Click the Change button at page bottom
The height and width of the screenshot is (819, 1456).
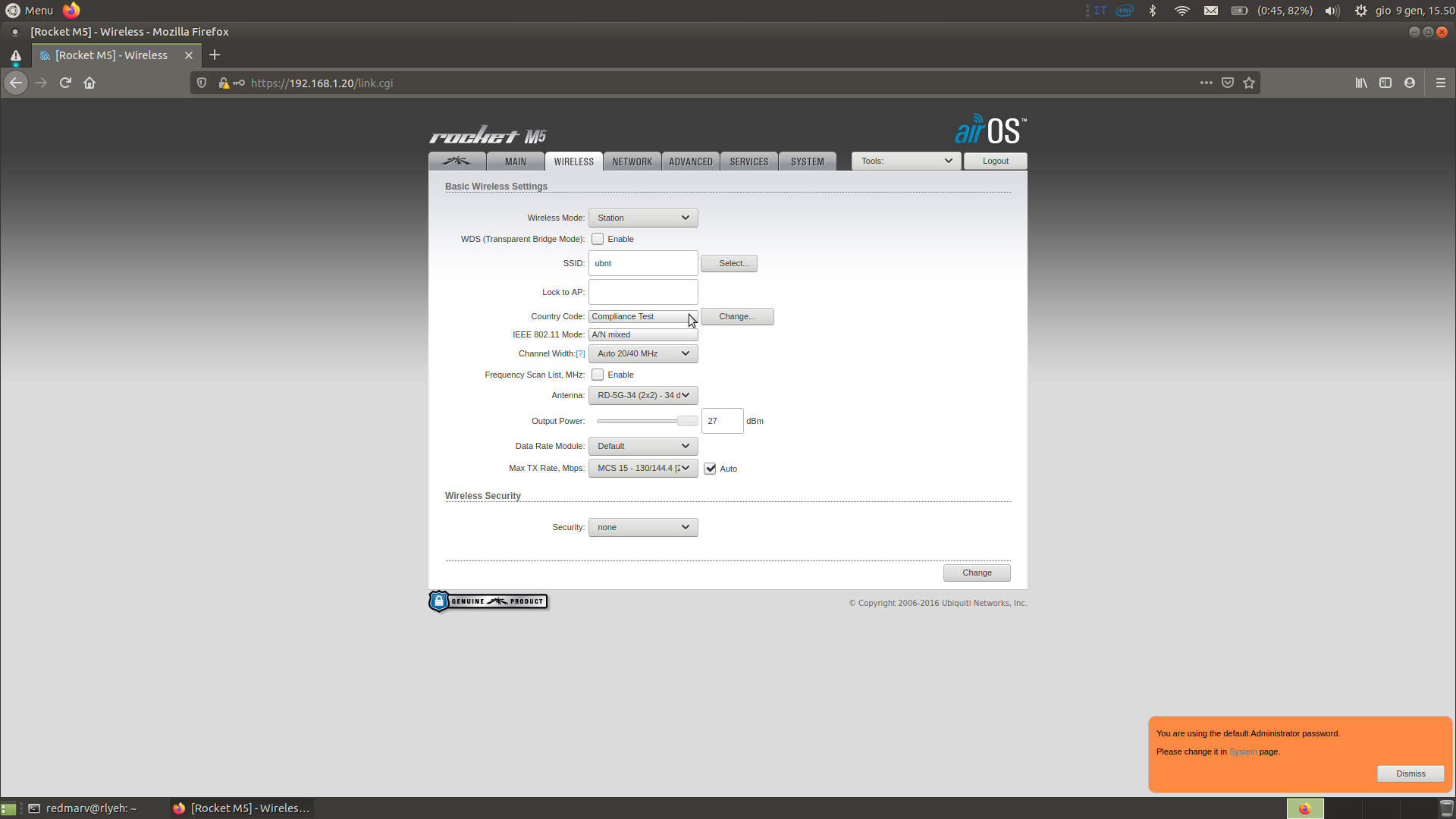[977, 573]
